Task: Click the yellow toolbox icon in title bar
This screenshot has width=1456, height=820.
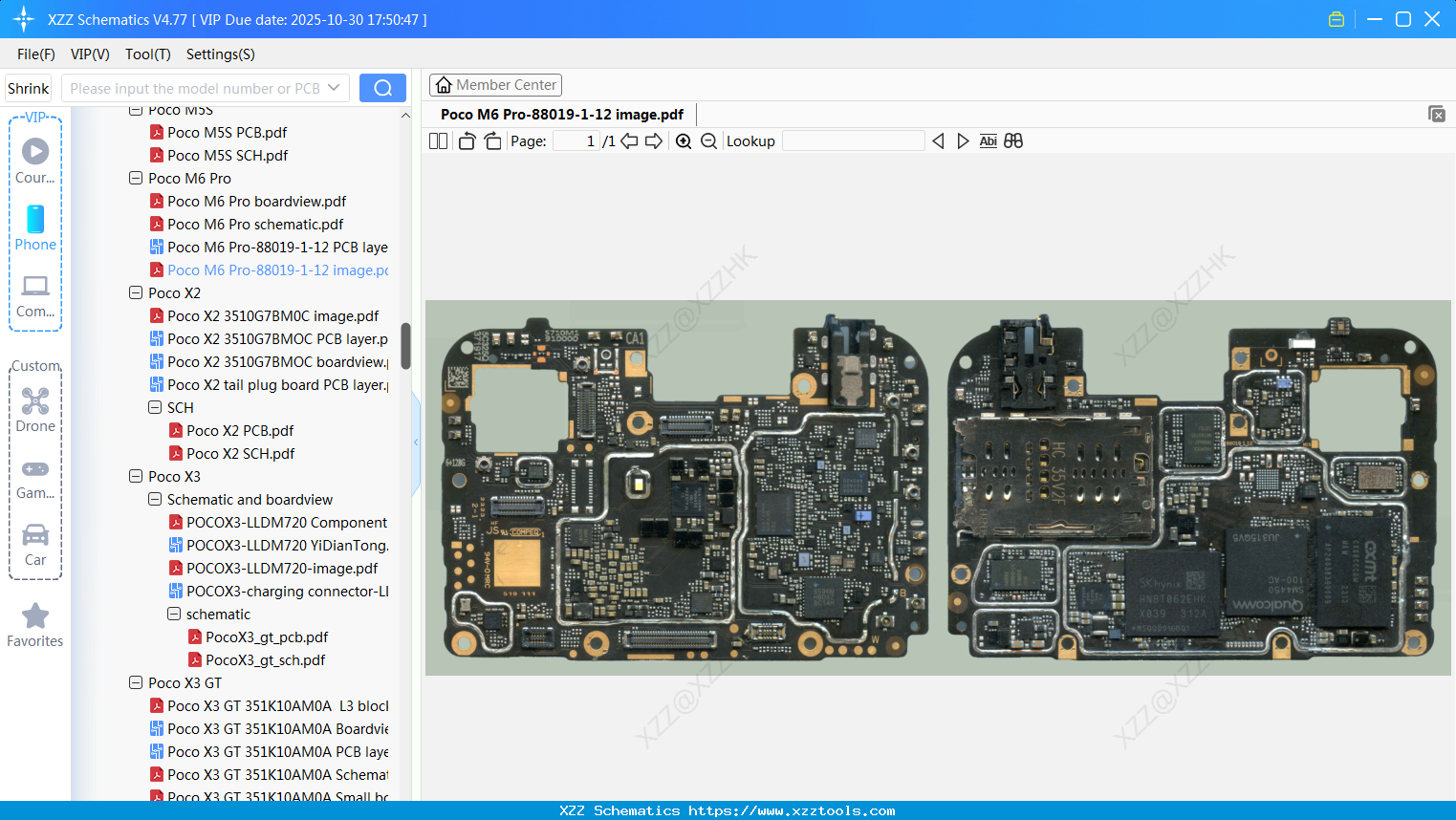Action: click(x=1336, y=19)
